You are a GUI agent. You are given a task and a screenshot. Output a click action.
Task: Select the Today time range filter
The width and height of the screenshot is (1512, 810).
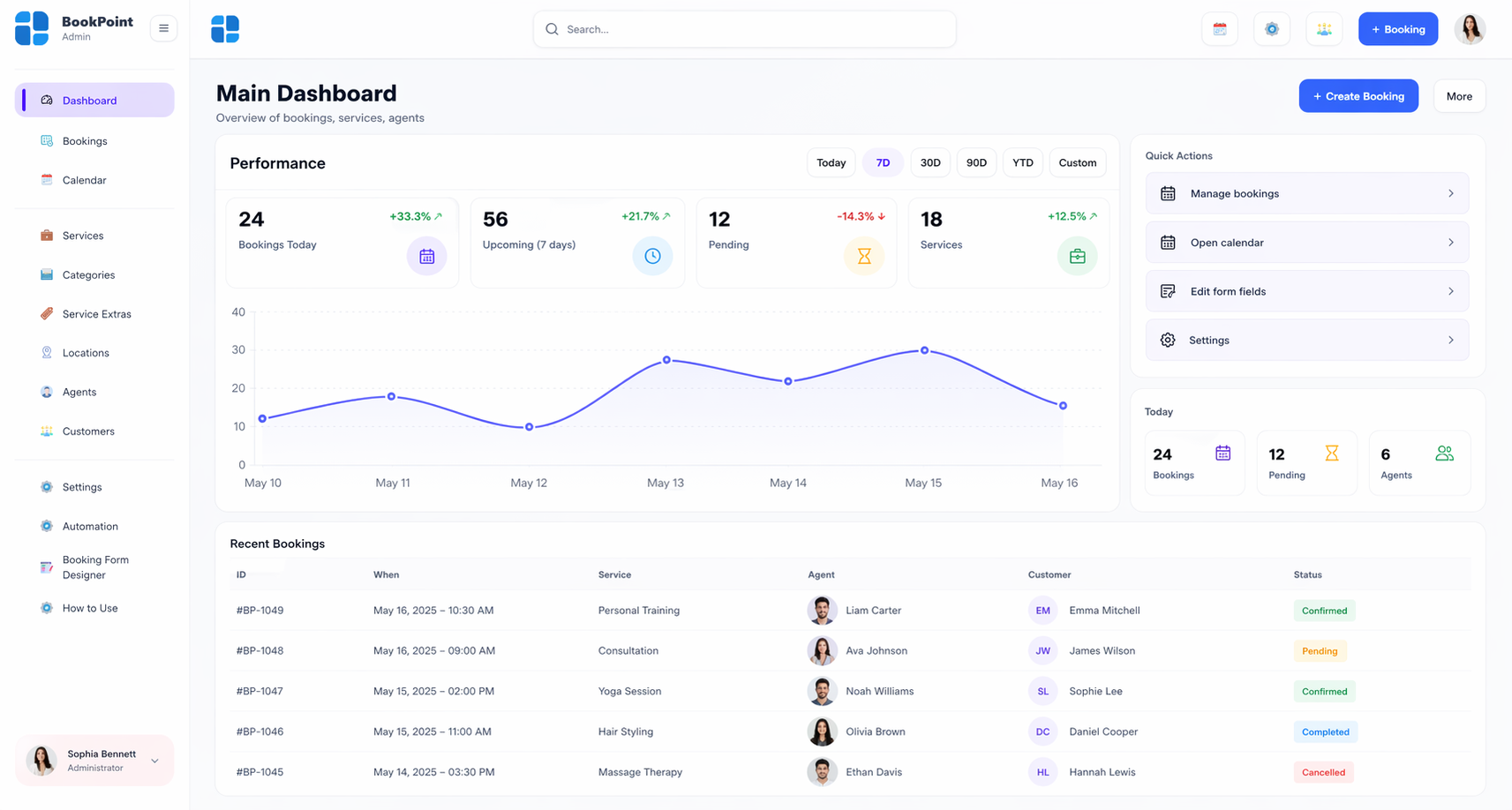pos(831,162)
